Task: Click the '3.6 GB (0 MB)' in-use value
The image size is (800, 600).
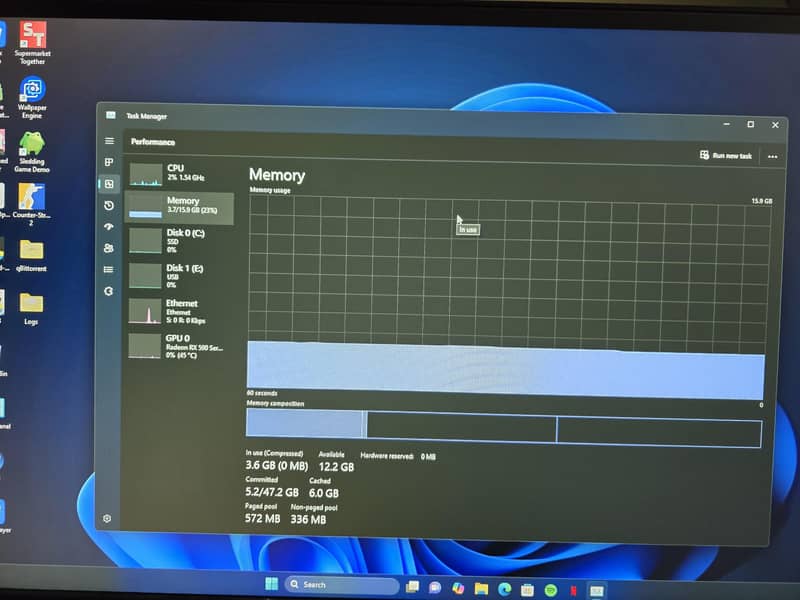Action: tap(277, 465)
